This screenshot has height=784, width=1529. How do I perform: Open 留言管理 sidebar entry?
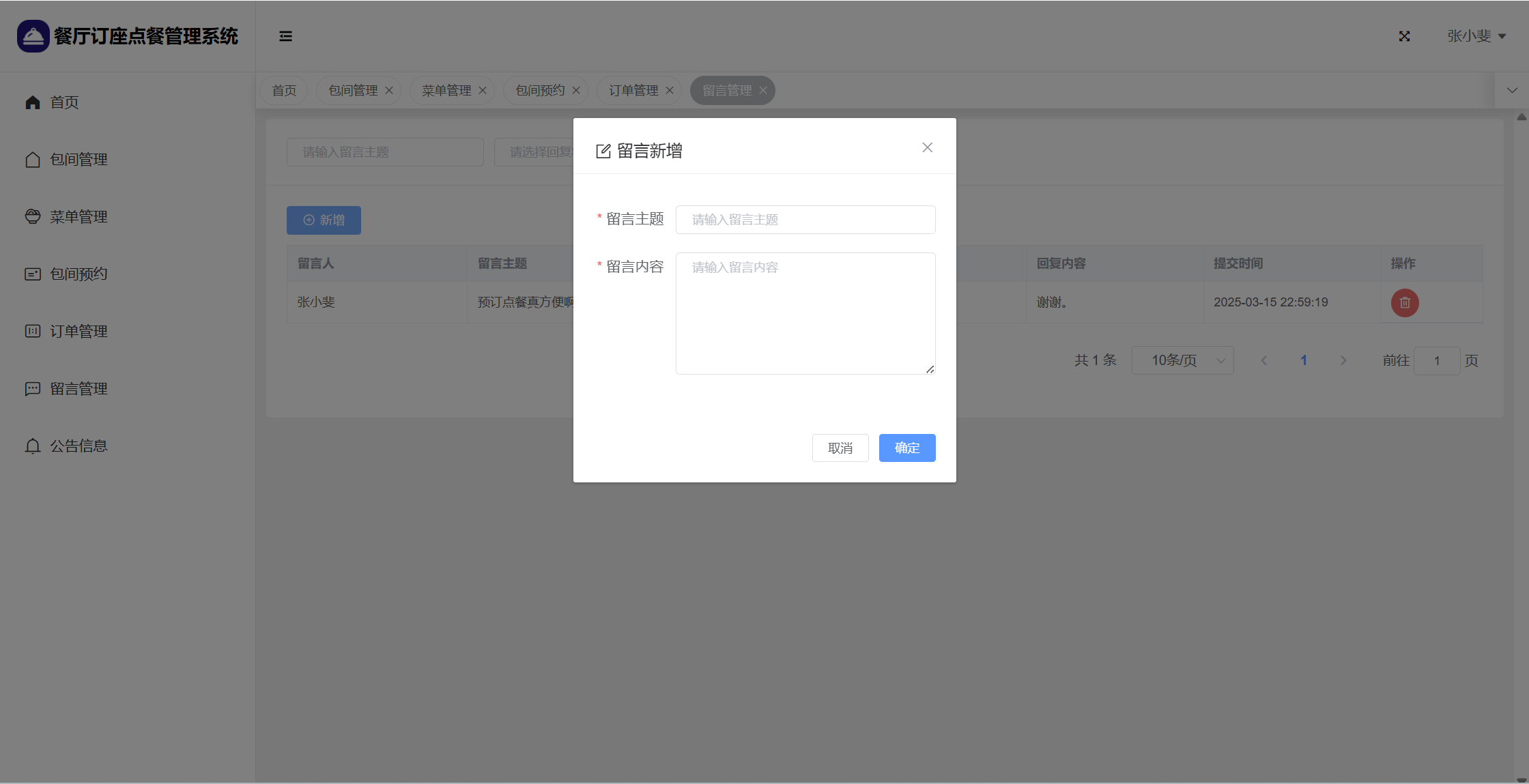point(78,389)
